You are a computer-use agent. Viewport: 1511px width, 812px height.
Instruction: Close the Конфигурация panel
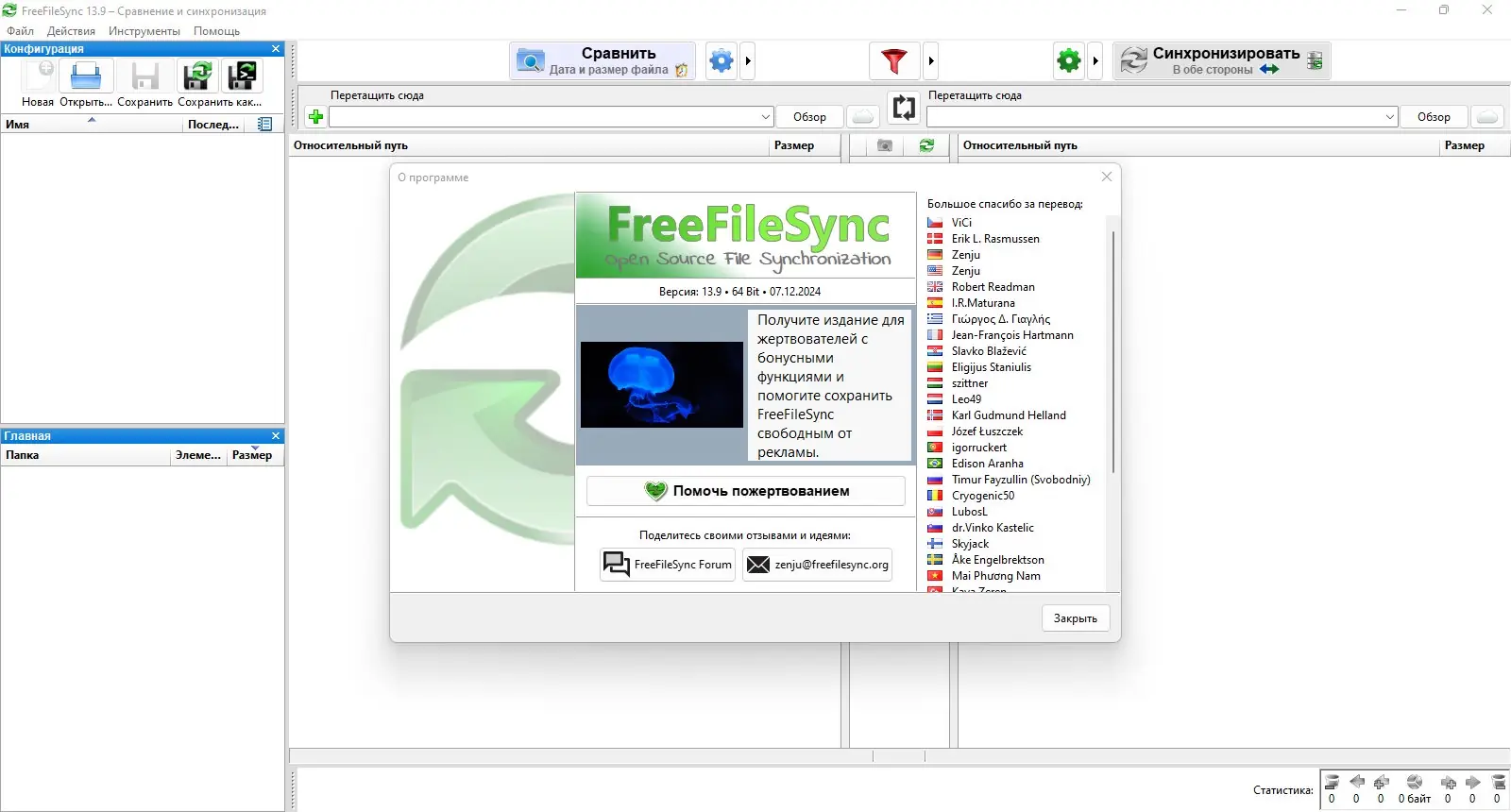pos(276,49)
